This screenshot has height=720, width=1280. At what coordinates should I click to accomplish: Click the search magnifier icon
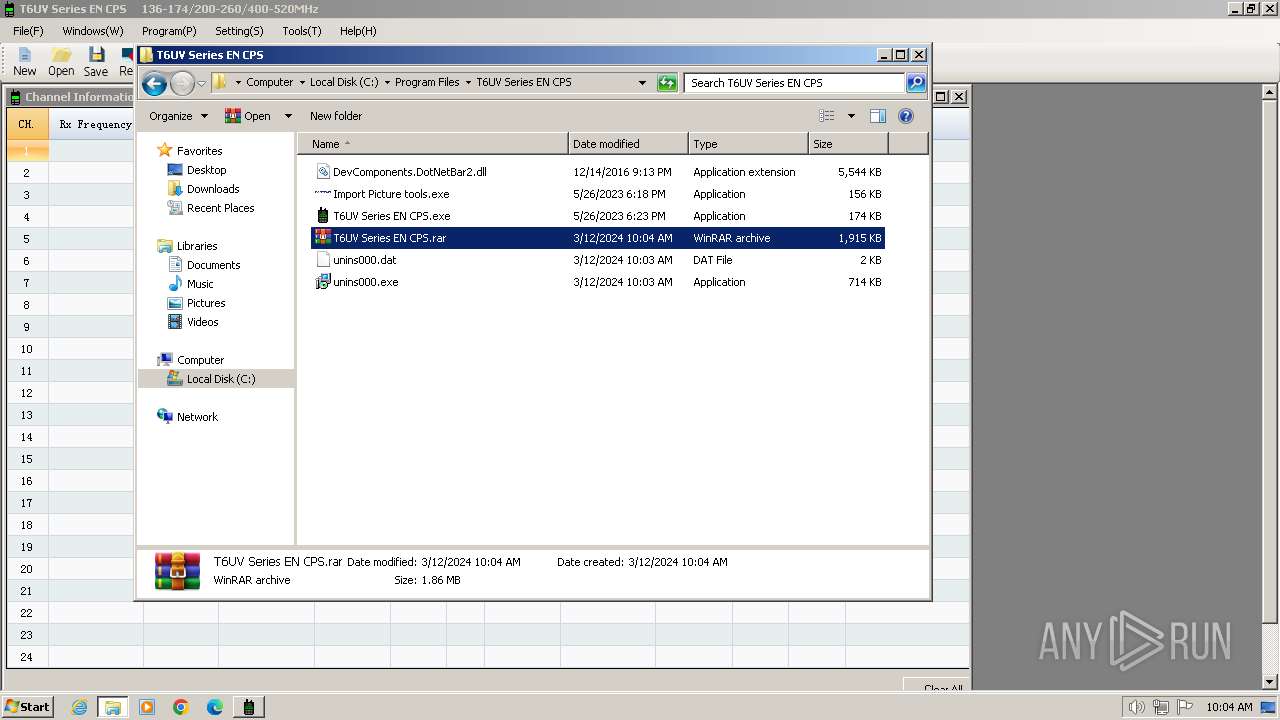click(x=916, y=83)
